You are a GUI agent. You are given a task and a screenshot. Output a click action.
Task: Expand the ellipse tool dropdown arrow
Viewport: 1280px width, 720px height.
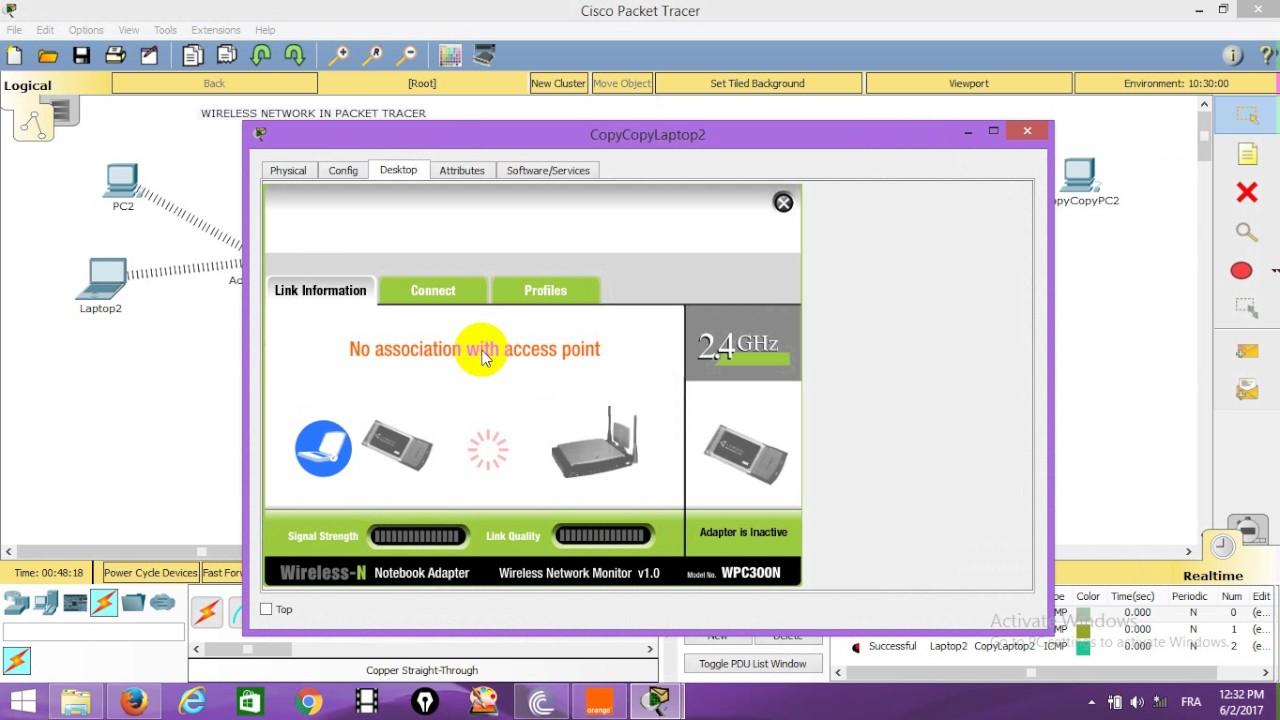pos(1275,271)
